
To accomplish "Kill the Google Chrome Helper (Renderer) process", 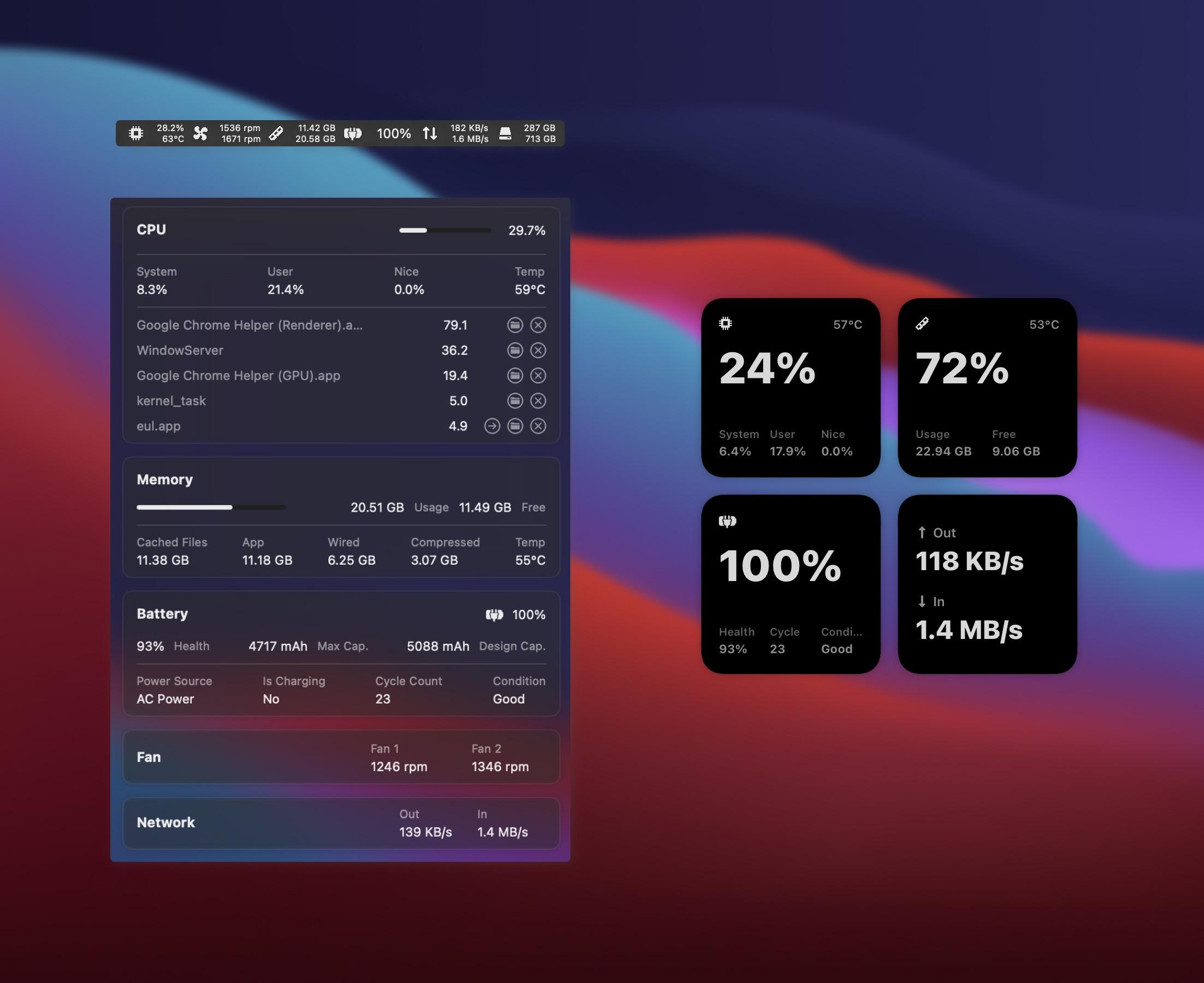I will (538, 325).
